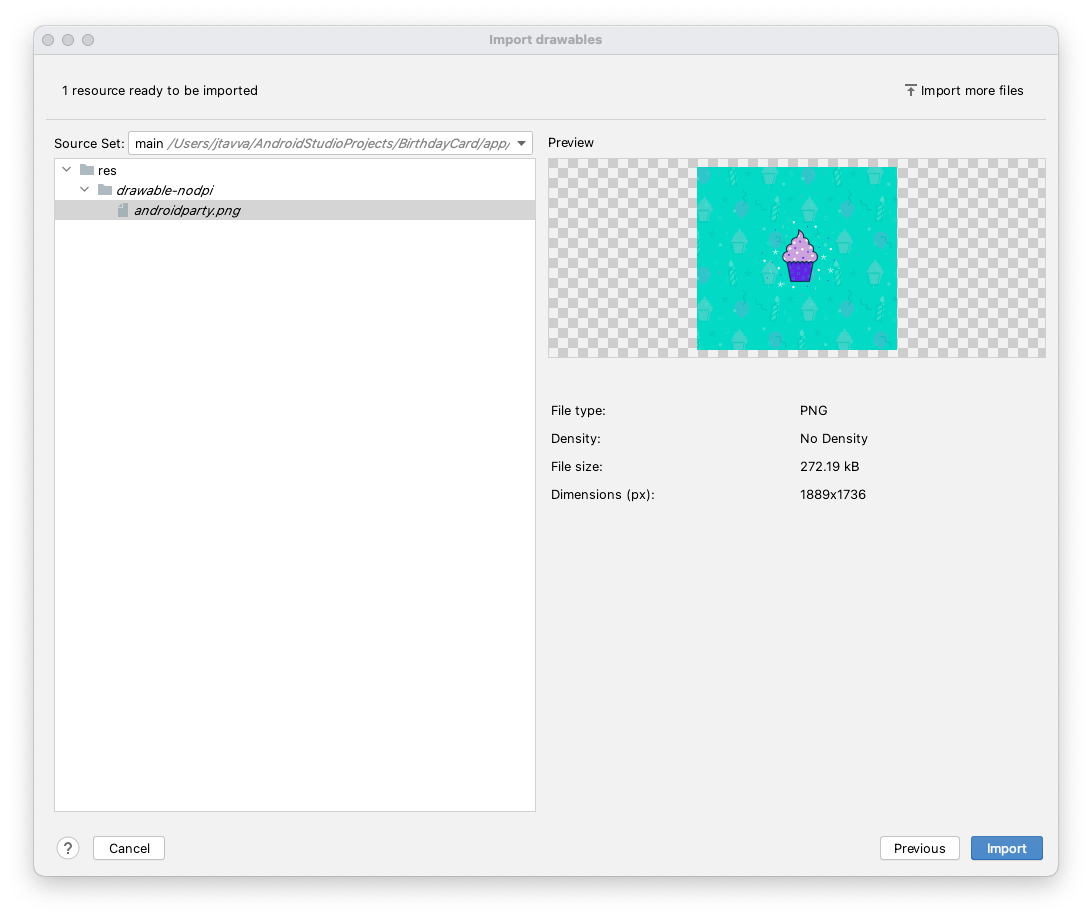Click the file icon next to androidparty.png
This screenshot has height=918, width=1092.
(x=123, y=210)
